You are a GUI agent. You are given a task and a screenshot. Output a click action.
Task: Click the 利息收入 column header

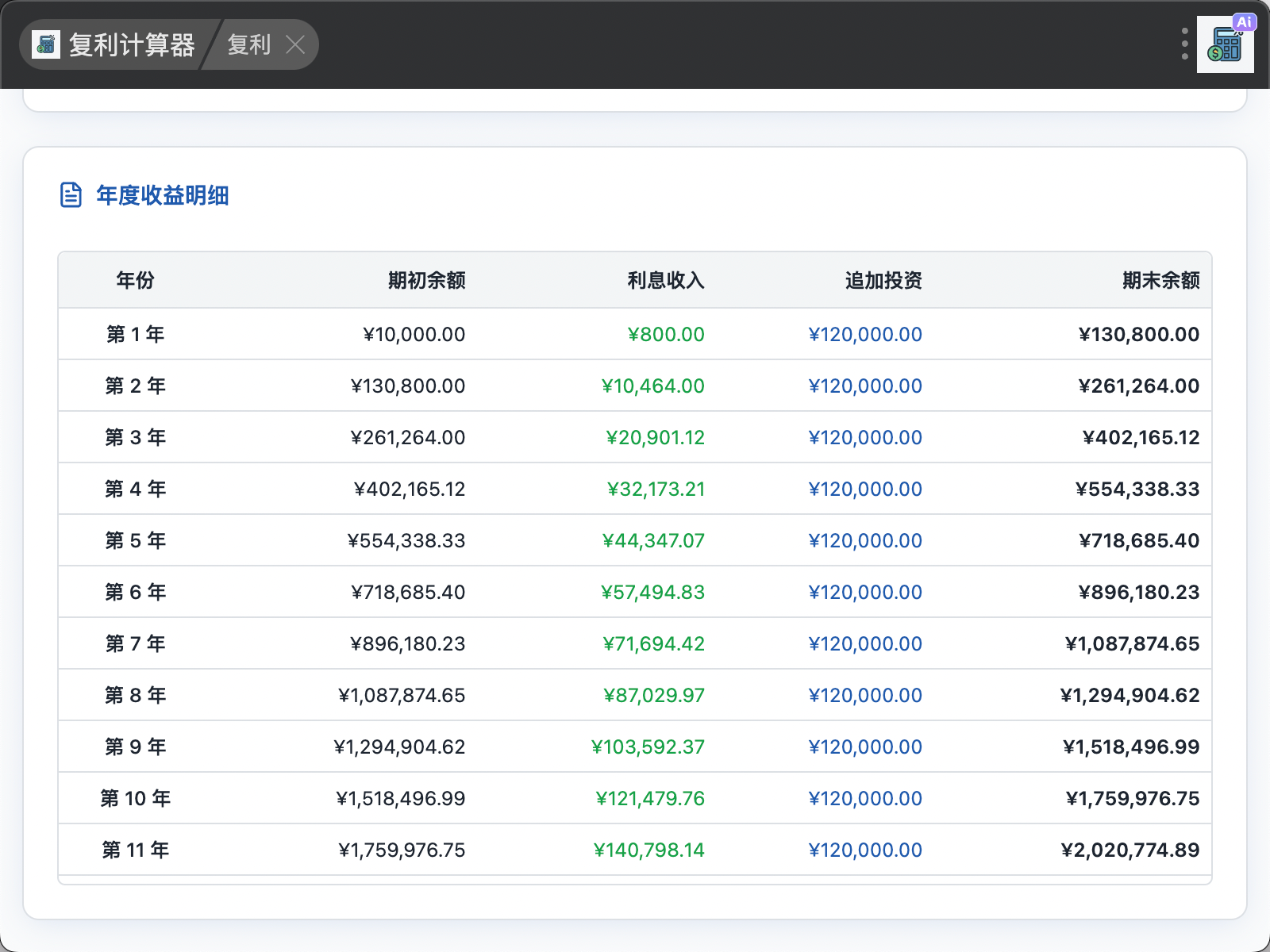(x=665, y=280)
